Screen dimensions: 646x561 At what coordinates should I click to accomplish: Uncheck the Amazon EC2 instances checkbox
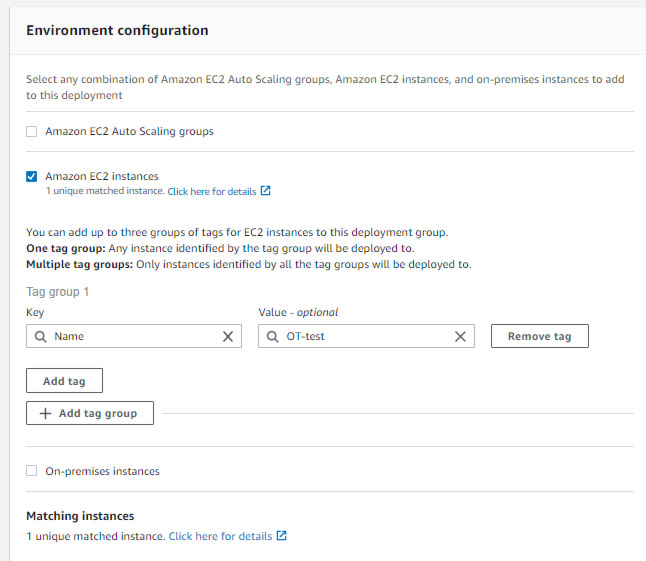pyautogui.click(x=31, y=176)
